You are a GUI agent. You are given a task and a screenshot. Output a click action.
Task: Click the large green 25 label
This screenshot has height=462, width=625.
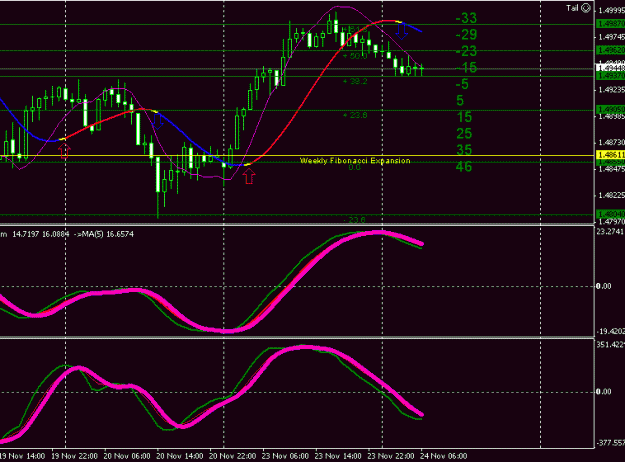click(464, 134)
